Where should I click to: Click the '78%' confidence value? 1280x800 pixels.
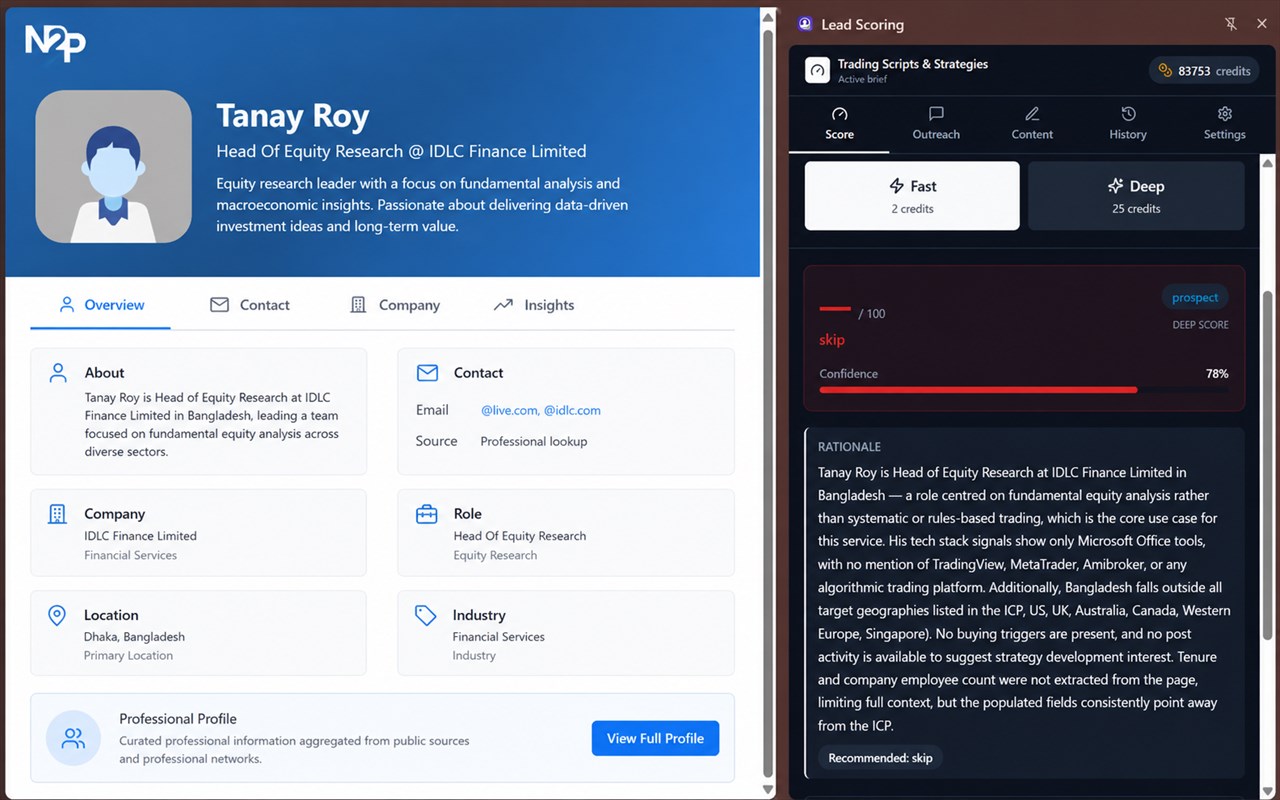(x=1217, y=374)
